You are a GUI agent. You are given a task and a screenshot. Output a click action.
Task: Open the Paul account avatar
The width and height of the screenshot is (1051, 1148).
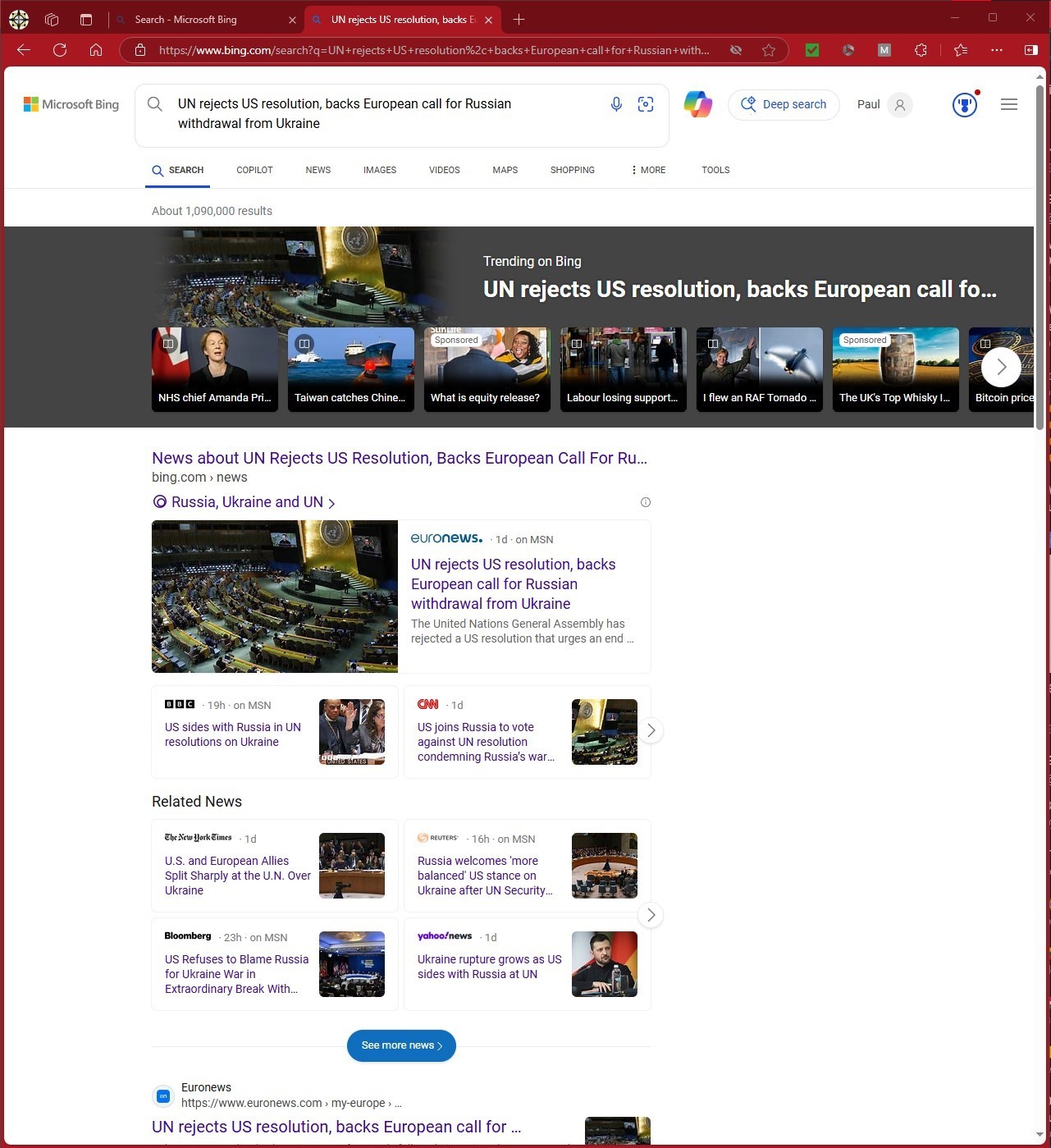pos(900,104)
